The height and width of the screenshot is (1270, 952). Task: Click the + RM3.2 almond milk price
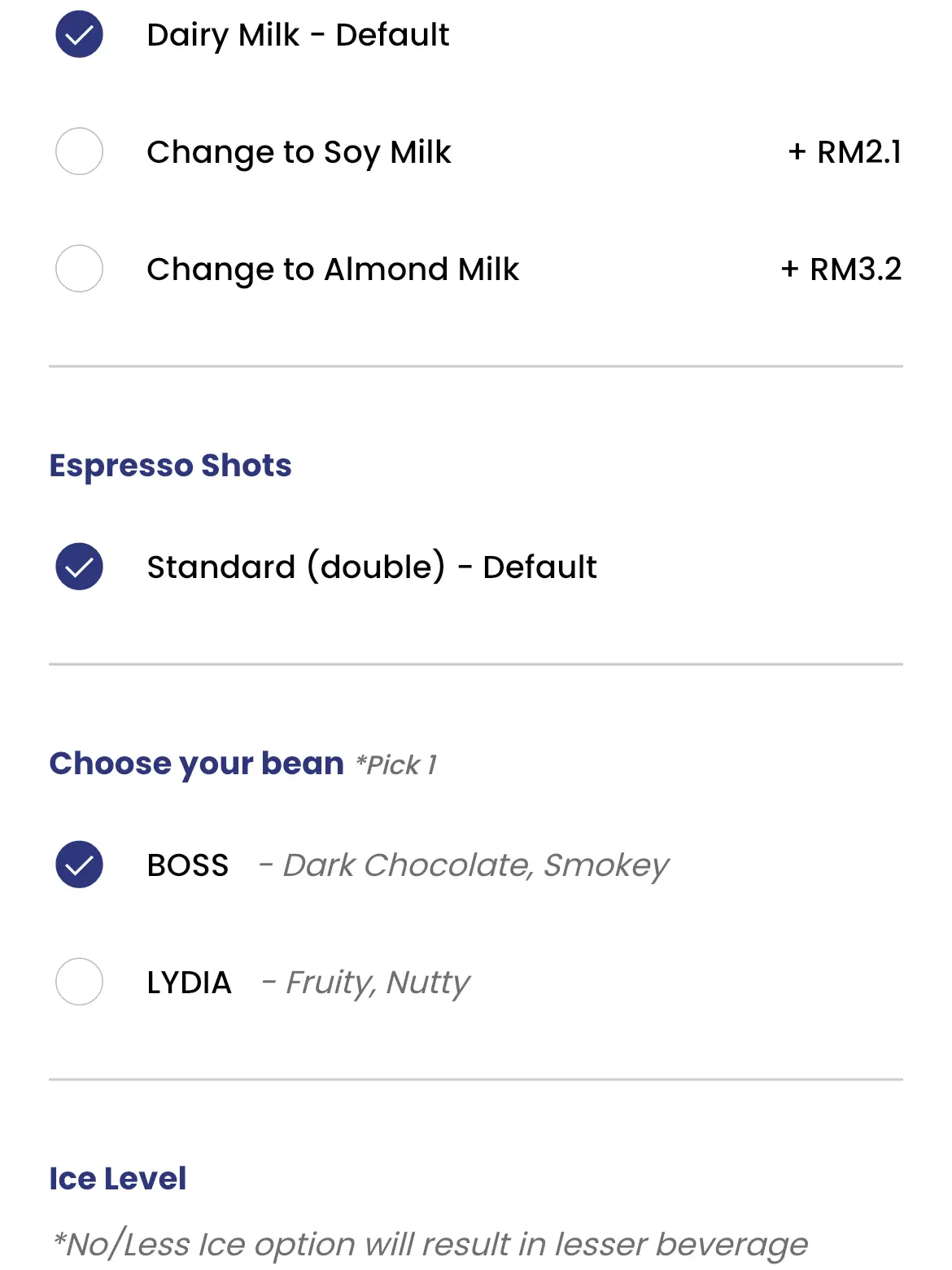[841, 269]
